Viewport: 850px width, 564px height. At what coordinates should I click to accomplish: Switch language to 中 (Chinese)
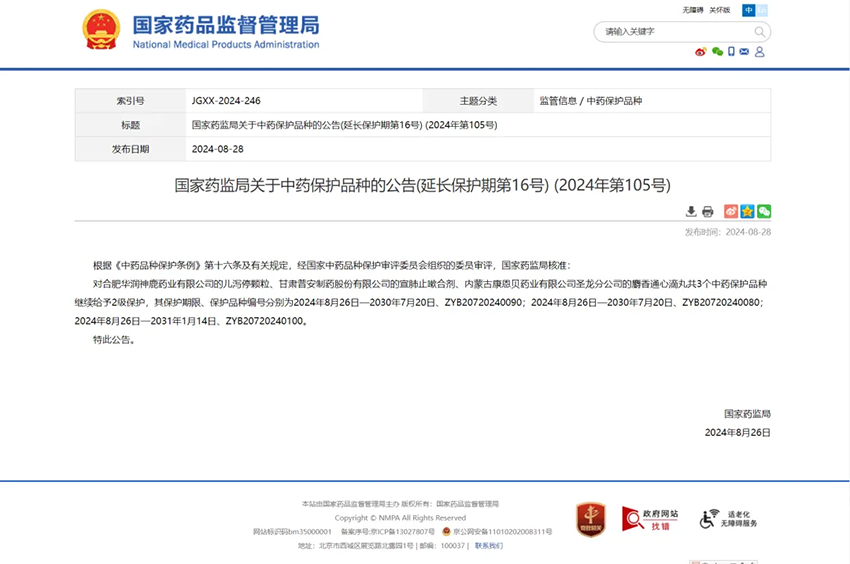pyautogui.click(x=750, y=10)
